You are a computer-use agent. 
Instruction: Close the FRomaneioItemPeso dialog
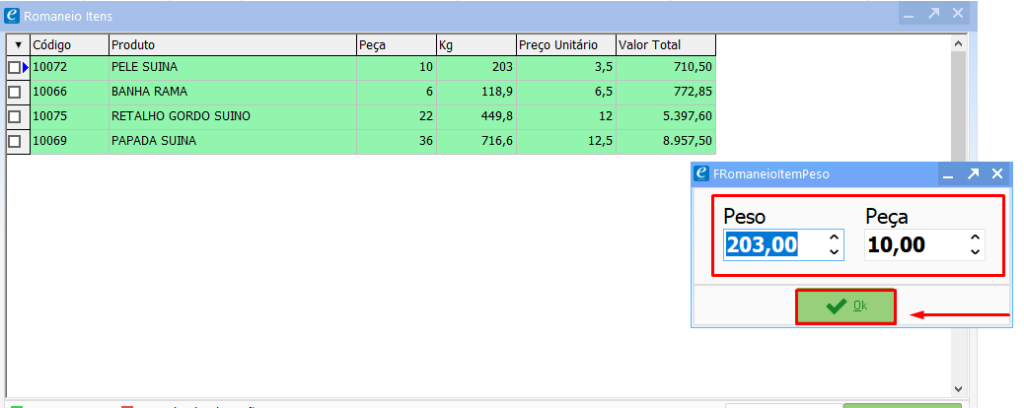997,174
